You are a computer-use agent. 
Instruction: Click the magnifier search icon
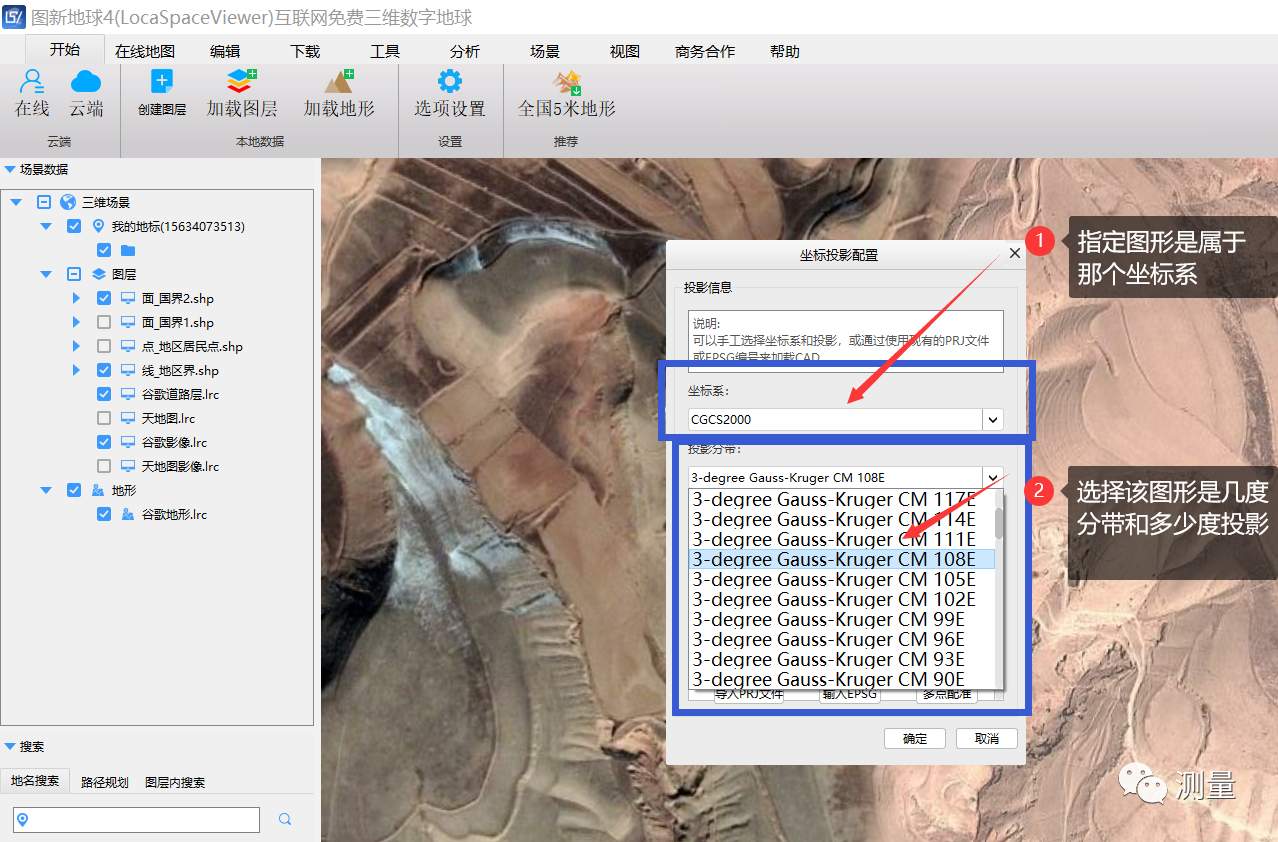(285, 819)
